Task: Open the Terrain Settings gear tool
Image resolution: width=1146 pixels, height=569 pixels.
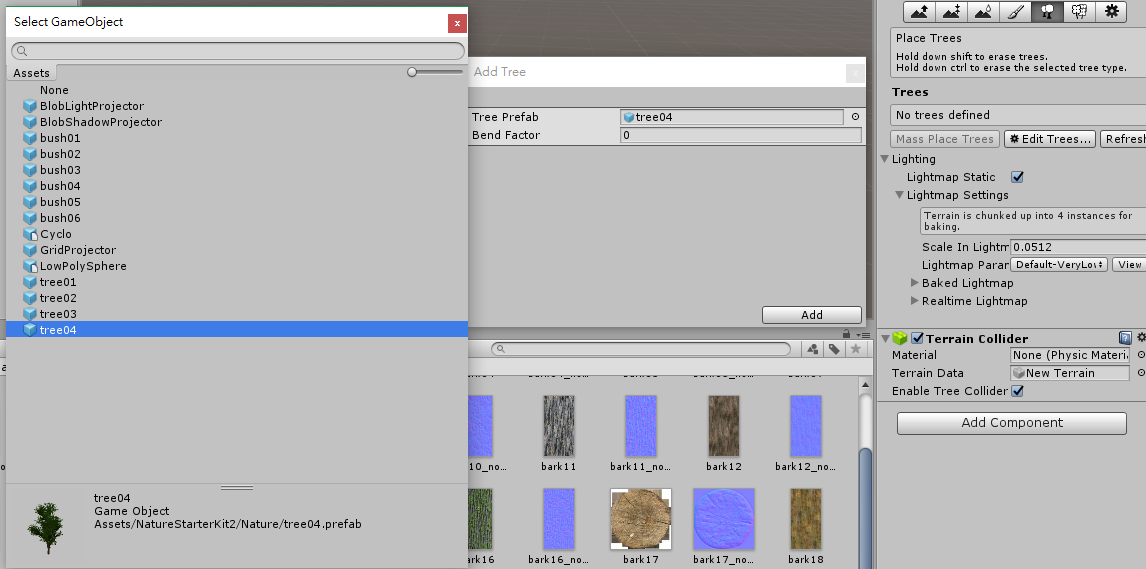Action: 1111,12
